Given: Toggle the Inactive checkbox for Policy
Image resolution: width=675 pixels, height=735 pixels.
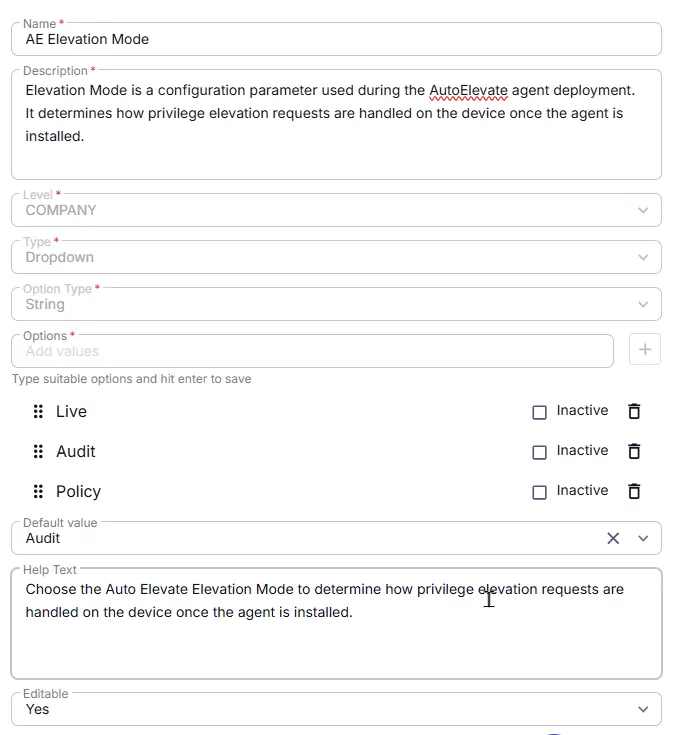Looking at the screenshot, I should click(539, 492).
